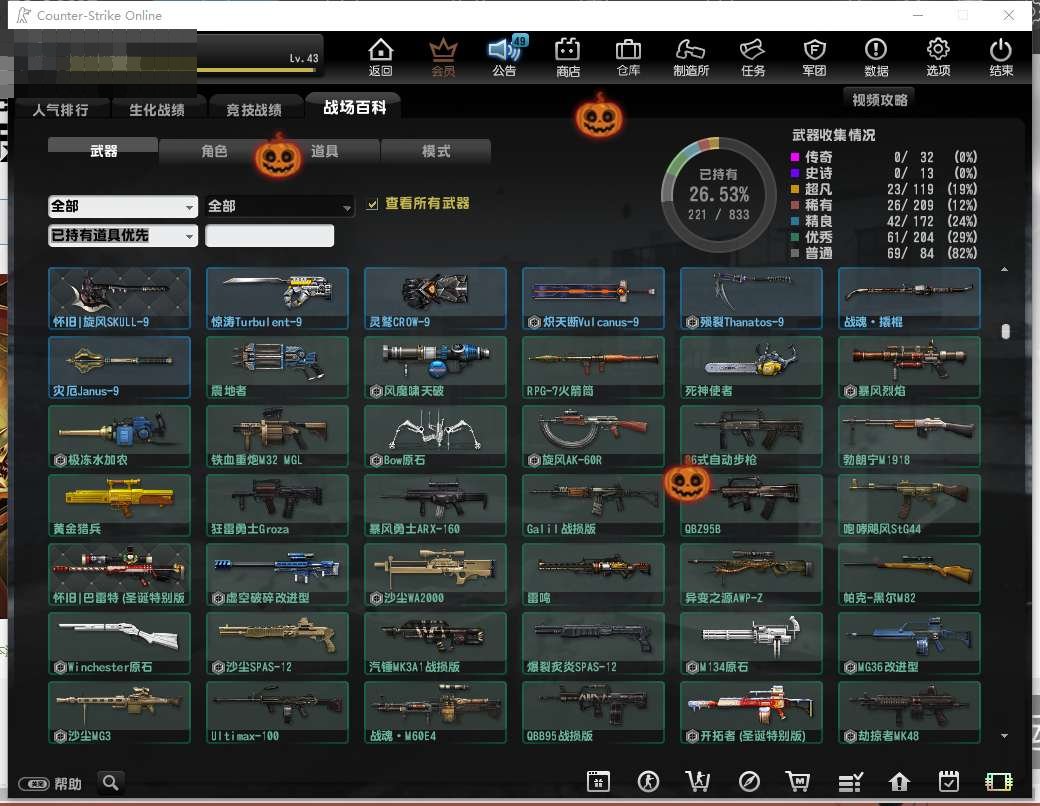1040x806 pixels.
Task: Select the 角色 sub-tab
Action: click(214, 151)
